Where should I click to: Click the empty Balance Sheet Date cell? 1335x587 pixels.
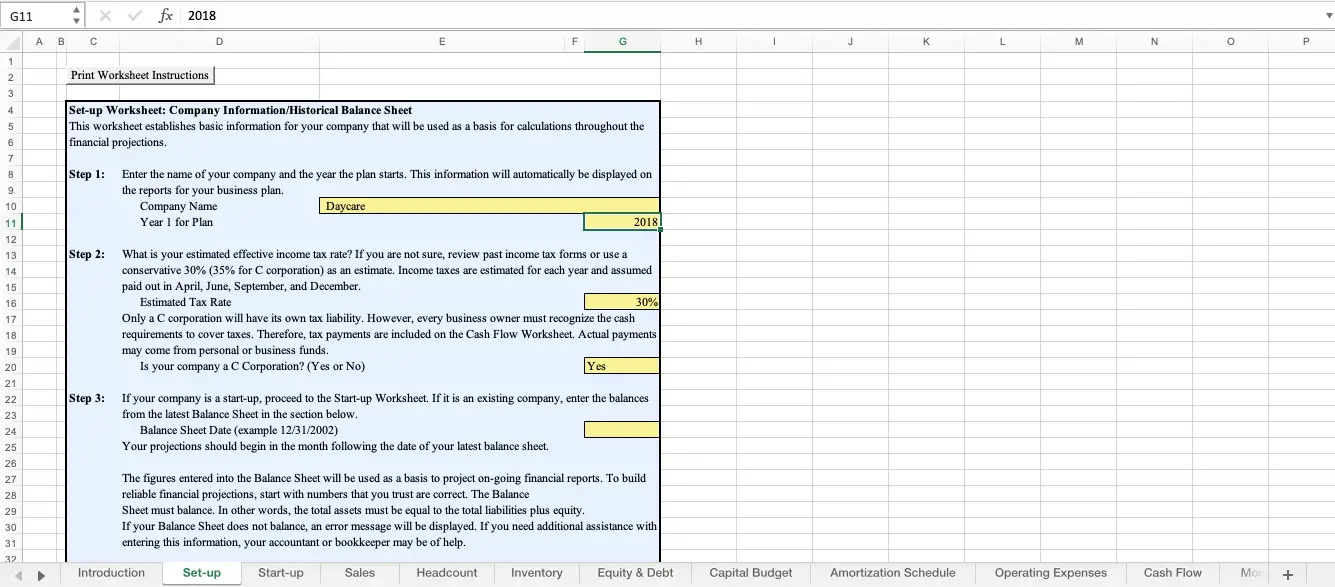(621, 430)
